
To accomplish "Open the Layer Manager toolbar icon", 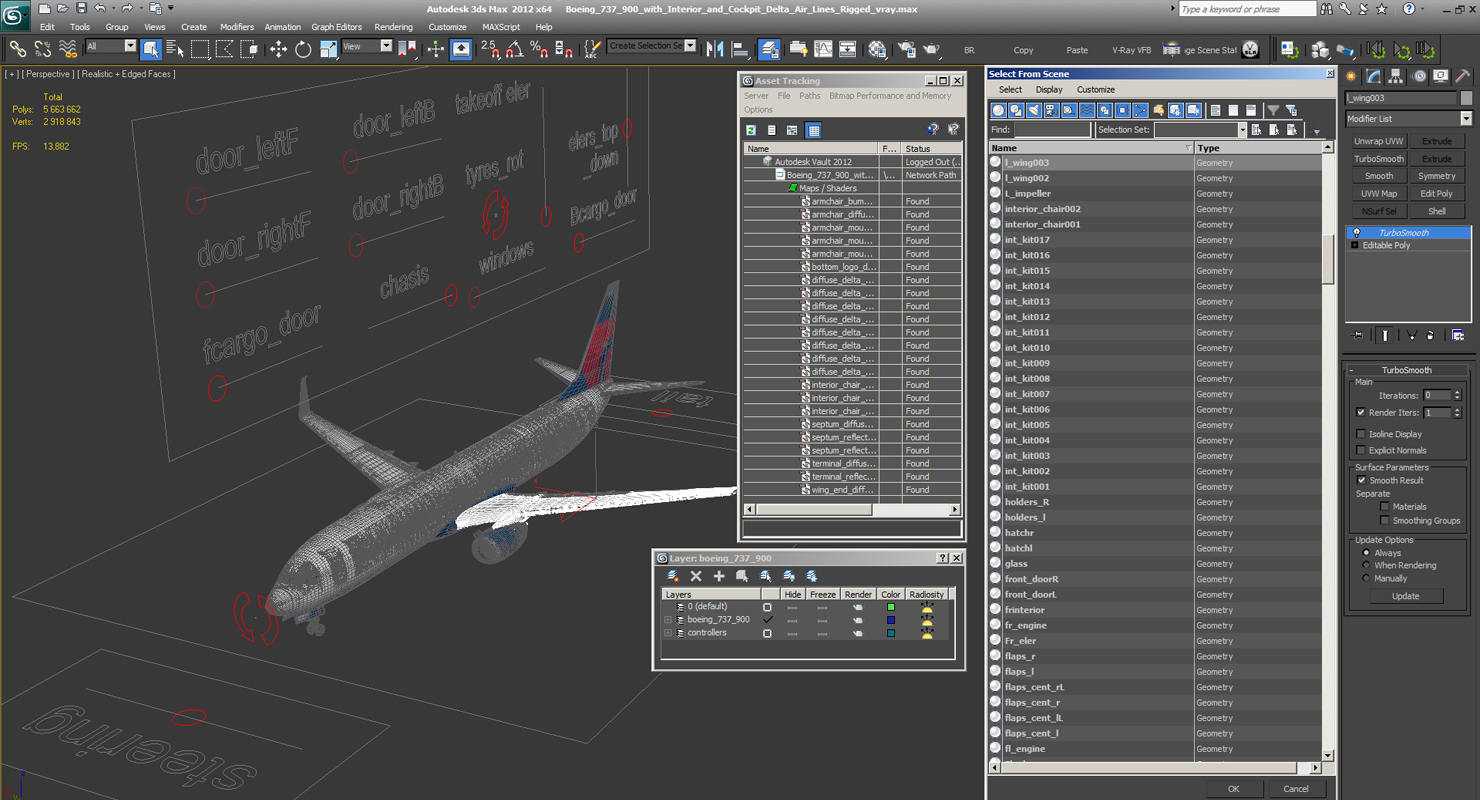I will (x=769, y=48).
